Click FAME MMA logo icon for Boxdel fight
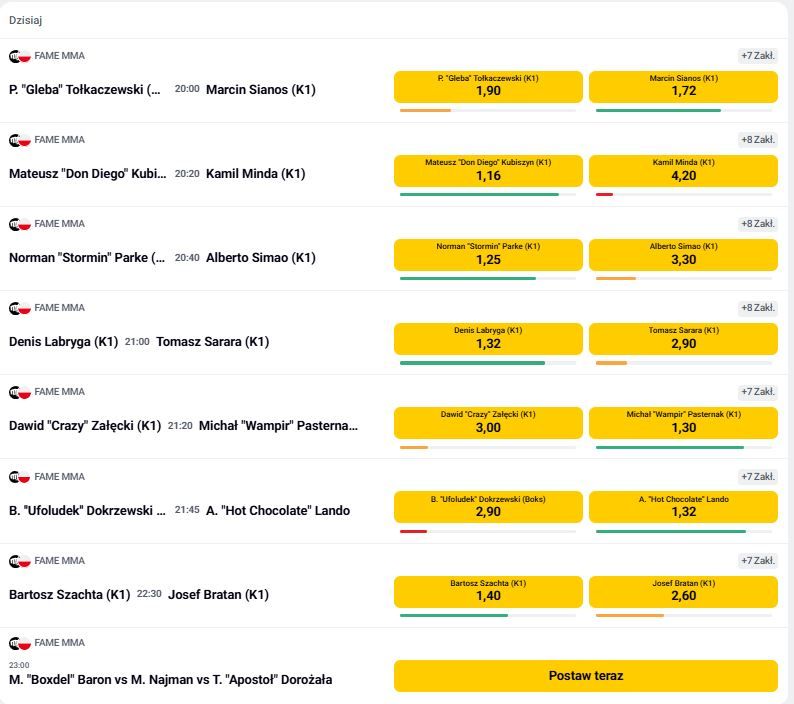Image resolution: width=794 pixels, height=704 pixels. tap(19, 643)
